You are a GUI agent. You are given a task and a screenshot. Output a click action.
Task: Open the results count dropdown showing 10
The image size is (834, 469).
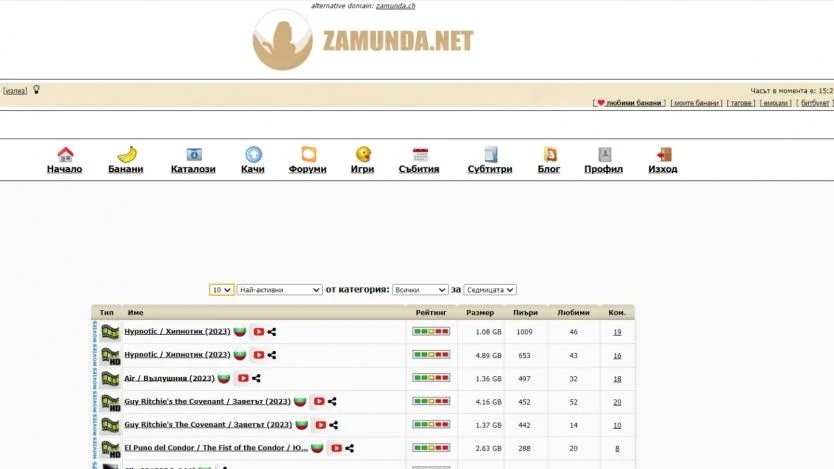click(x=221, y=290)
